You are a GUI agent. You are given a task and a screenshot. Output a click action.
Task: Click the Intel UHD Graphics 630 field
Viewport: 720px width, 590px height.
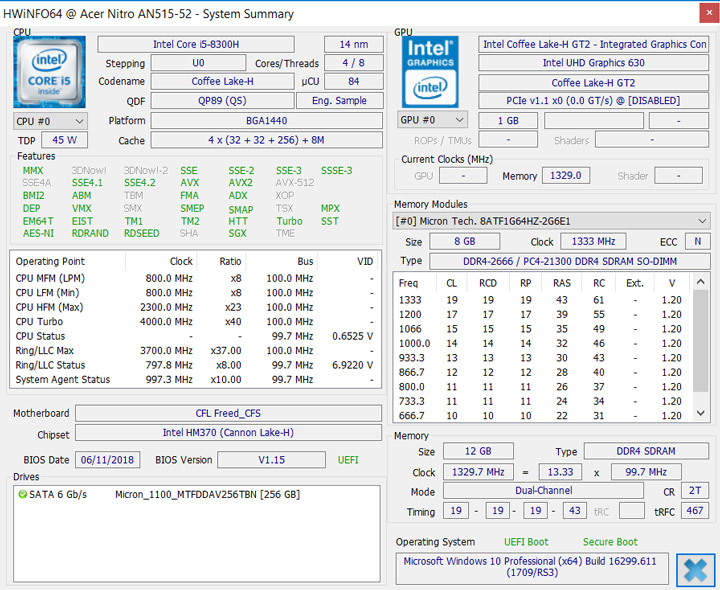coord(593,63)
